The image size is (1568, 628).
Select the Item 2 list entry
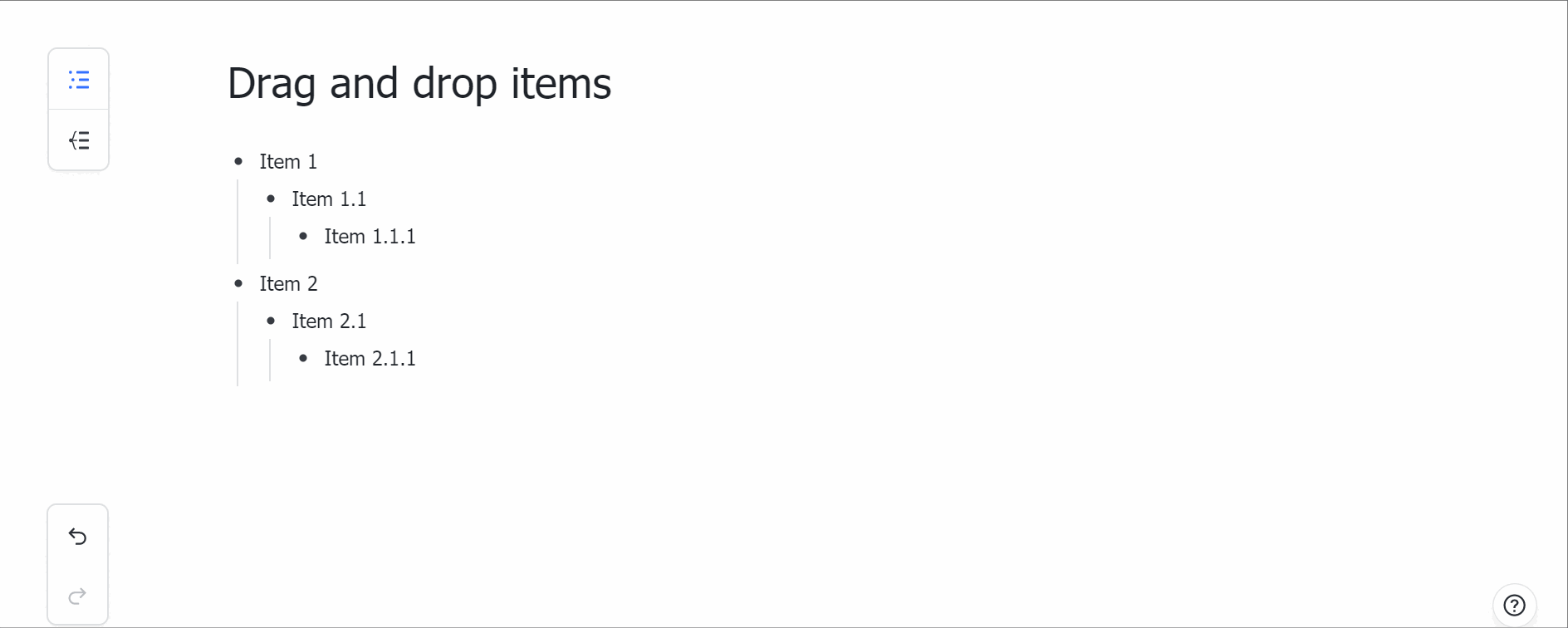click(x=288, y=284)
